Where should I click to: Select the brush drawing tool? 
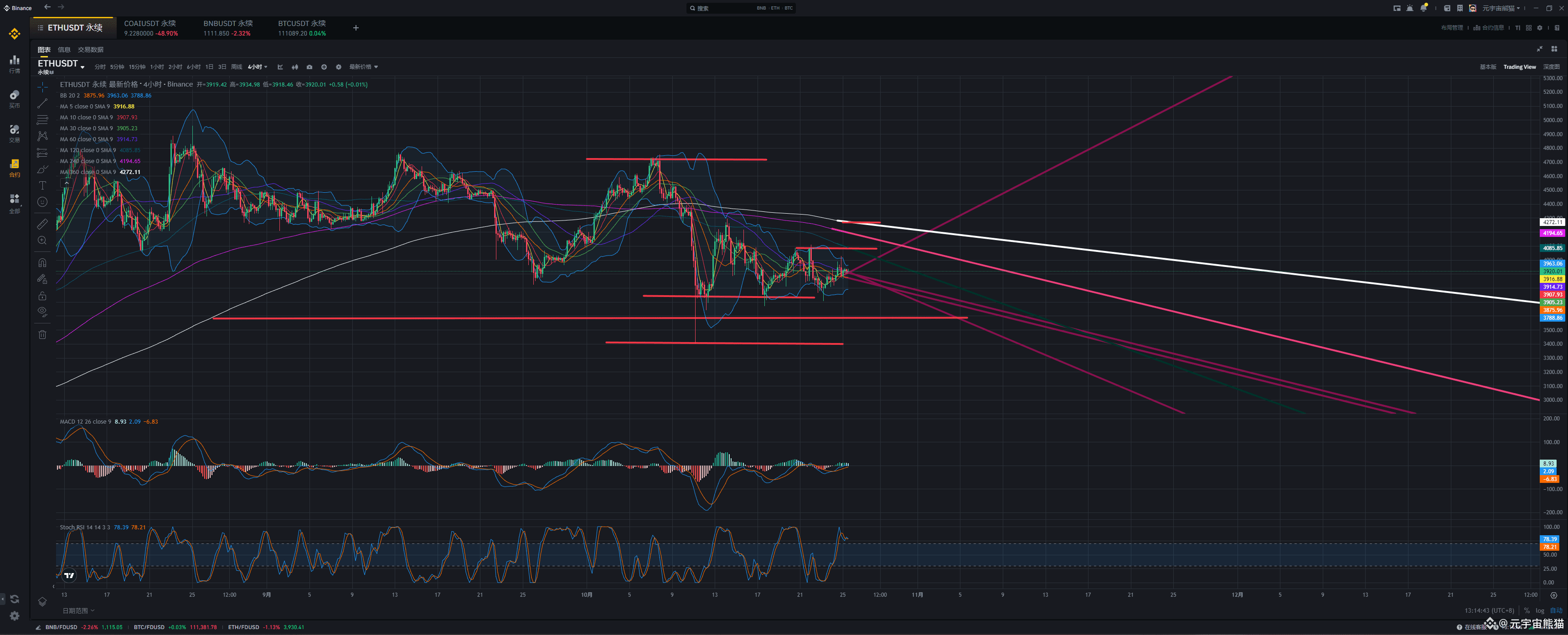point(42,169)
